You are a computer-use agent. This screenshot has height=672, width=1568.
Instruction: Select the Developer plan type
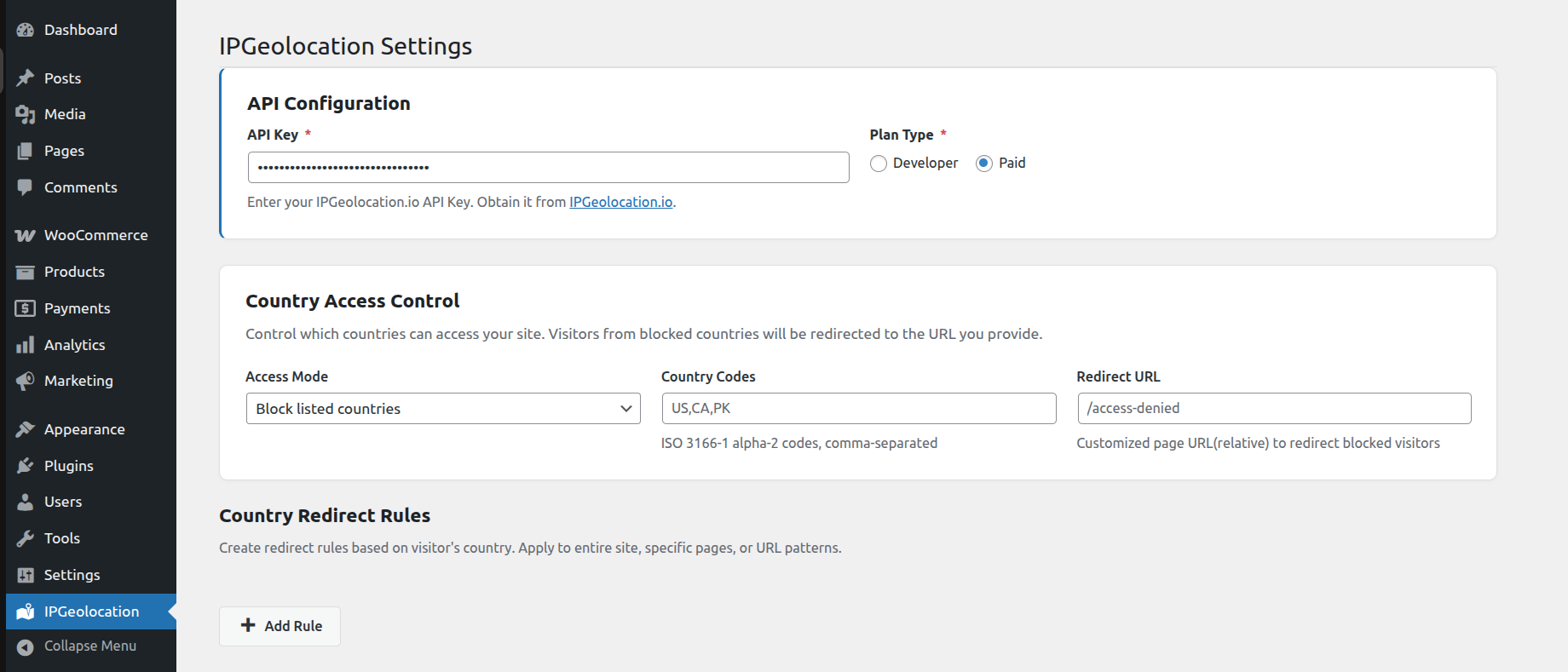879,164
